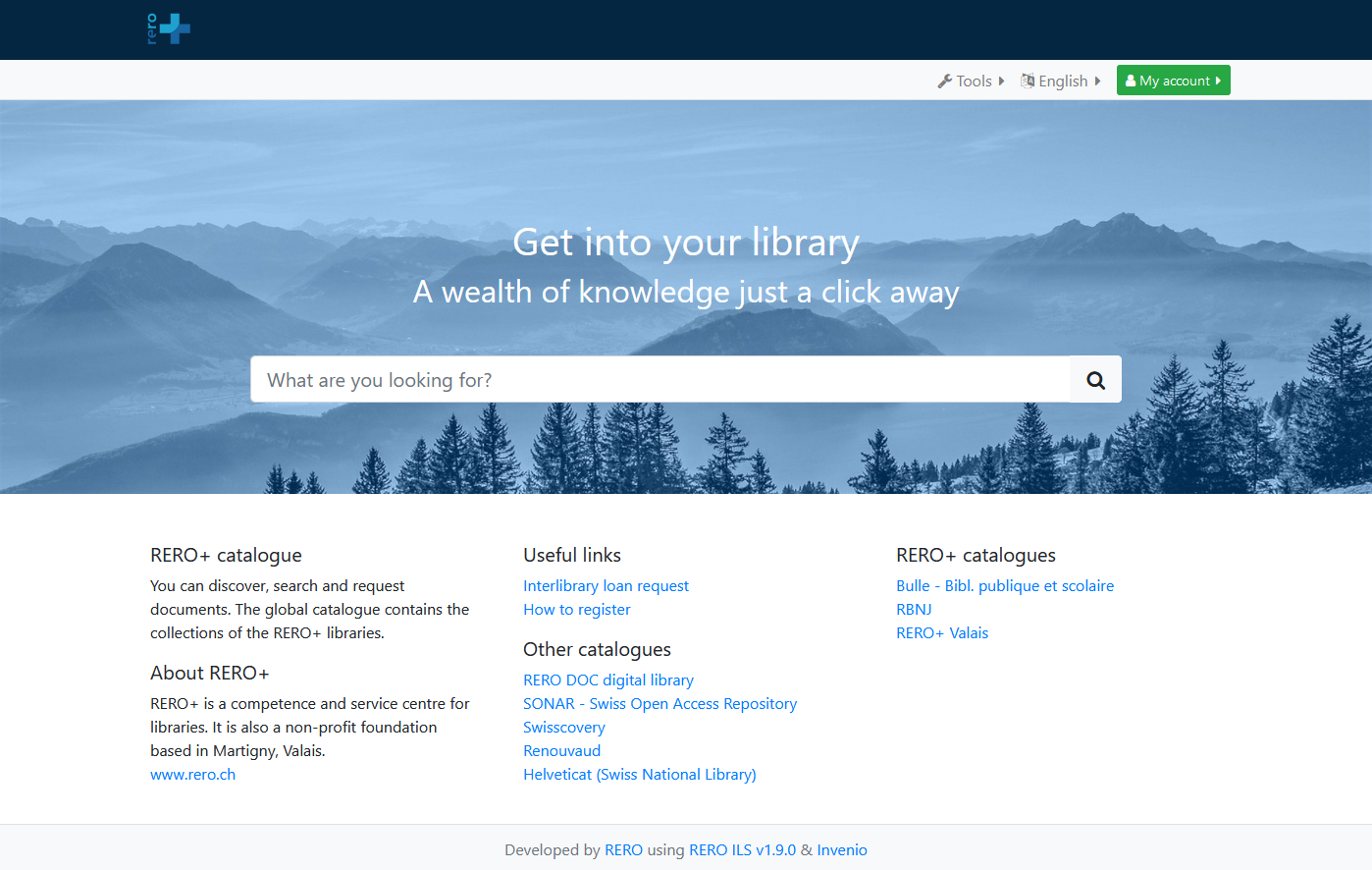This screenshot has height=870, width=1372.
Task: Open Interlibrary loan request link
Action: tap(606, 586)
